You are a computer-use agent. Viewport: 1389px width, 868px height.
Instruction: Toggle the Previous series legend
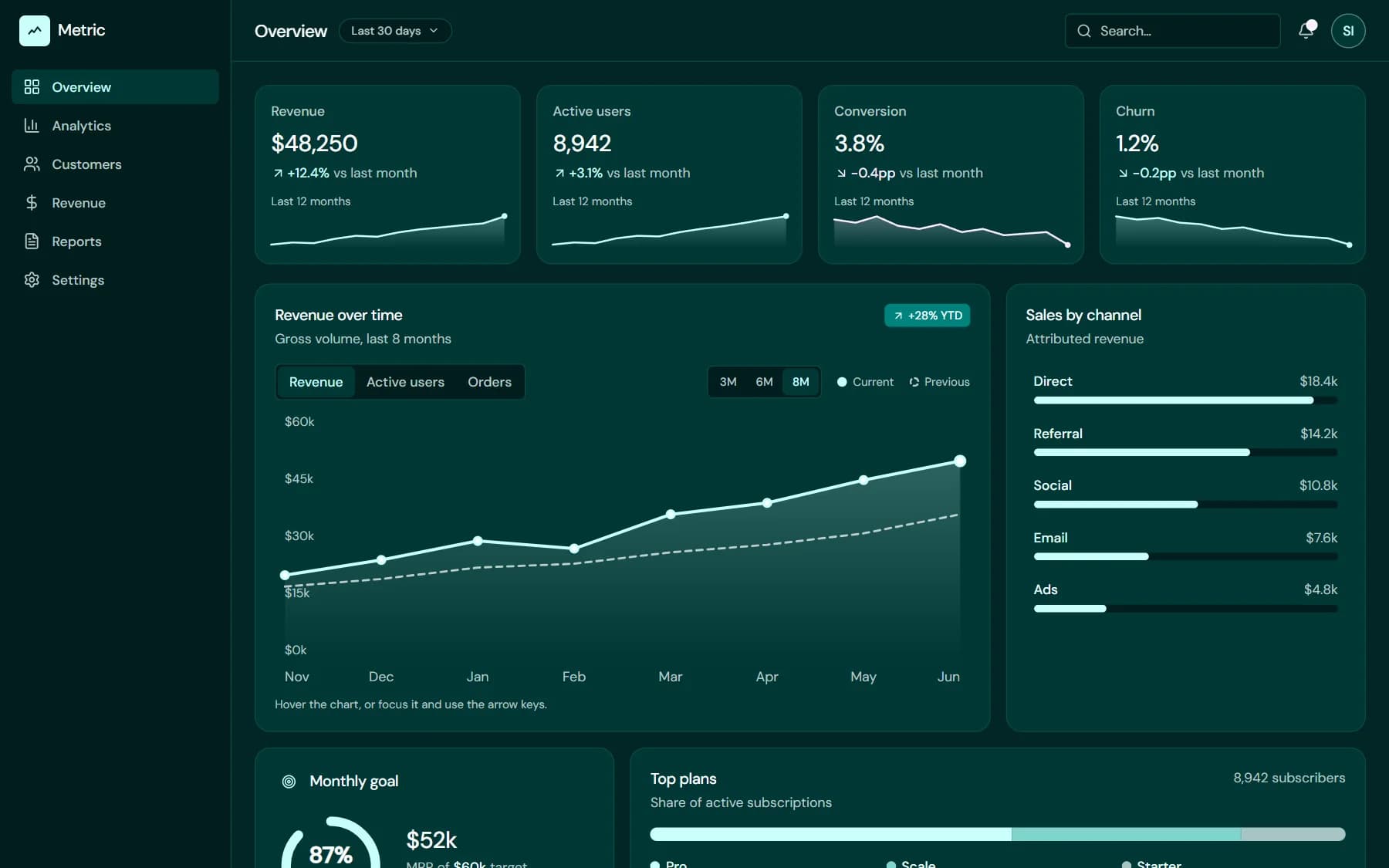coord(939,382)
